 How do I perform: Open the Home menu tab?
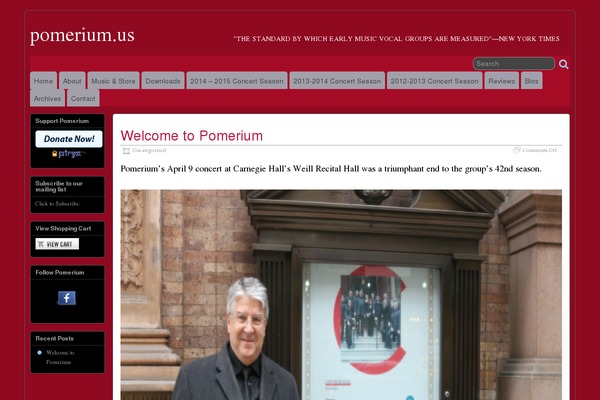pyautogui.click(x=44, y=81)
